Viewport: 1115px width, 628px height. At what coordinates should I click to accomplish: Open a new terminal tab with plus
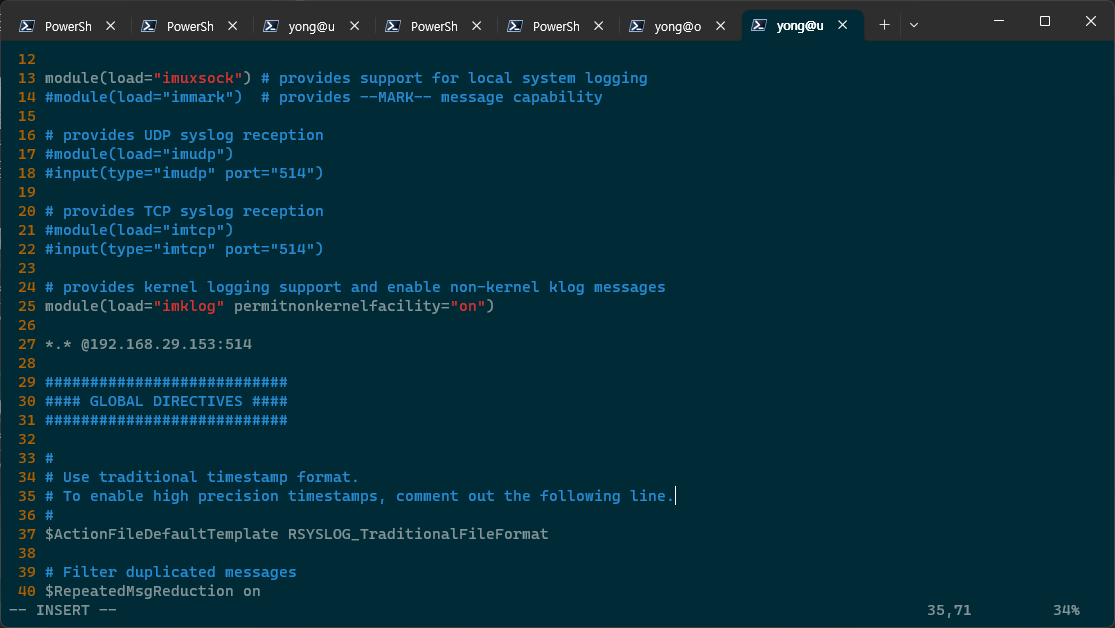tap(885, 25)
